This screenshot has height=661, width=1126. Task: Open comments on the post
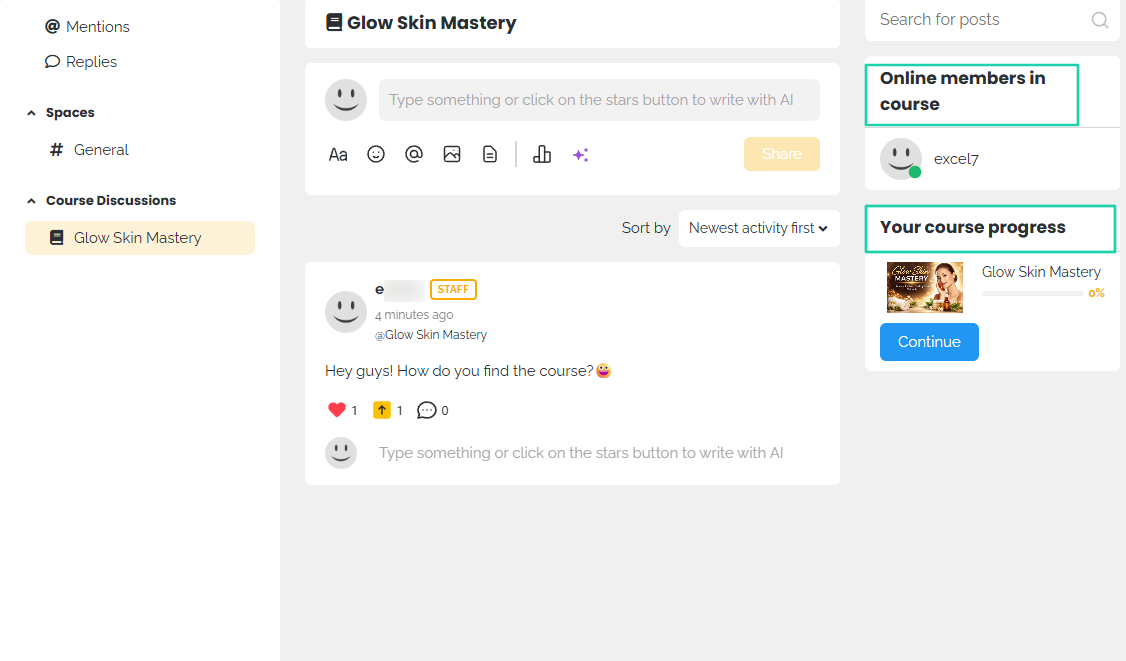(x=427, y=410)
